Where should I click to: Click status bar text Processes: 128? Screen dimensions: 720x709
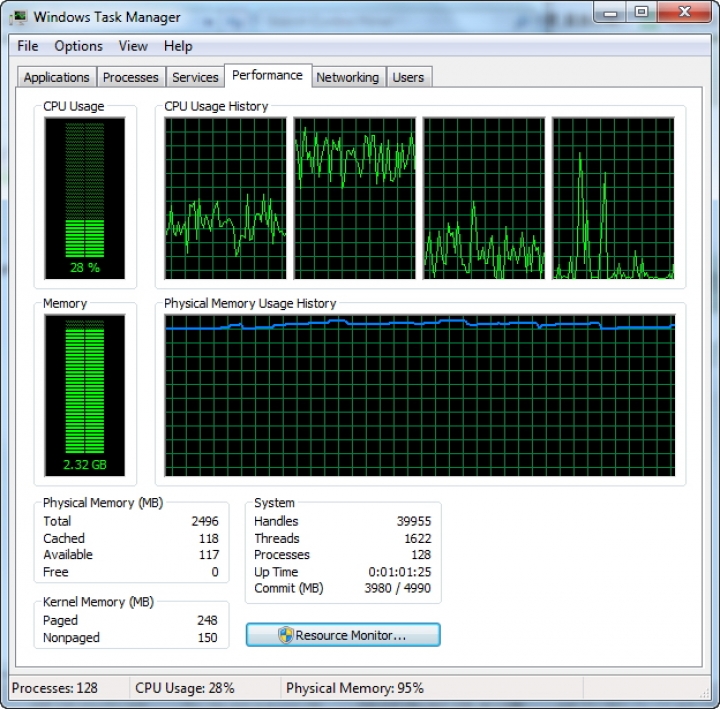pyautogui.click(x=55, y=688)
